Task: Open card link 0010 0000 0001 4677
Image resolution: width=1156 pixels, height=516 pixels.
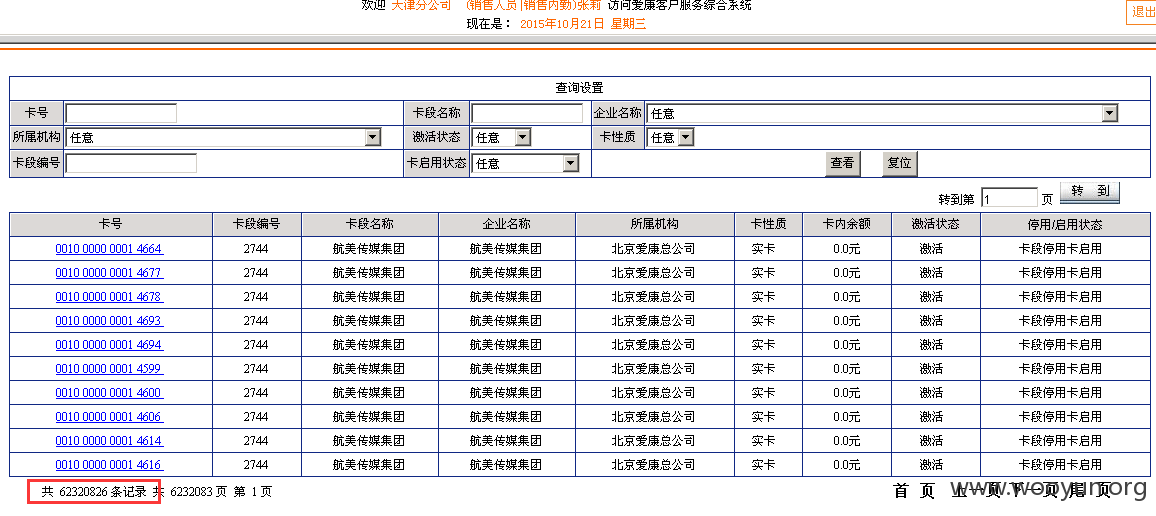Action: point(109,273)
